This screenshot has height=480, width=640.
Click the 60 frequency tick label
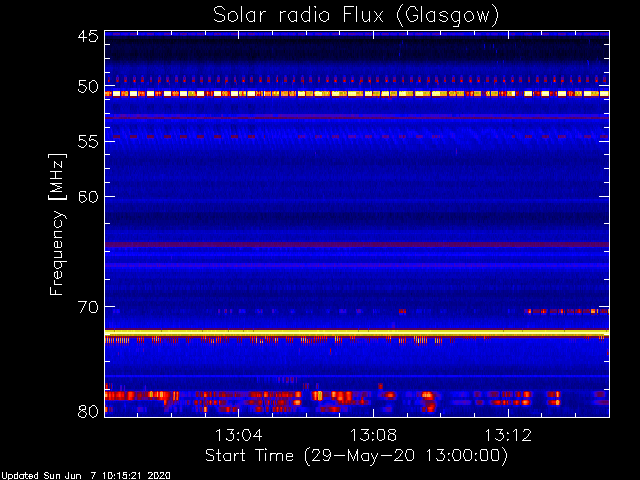click(x=88, y=197)
